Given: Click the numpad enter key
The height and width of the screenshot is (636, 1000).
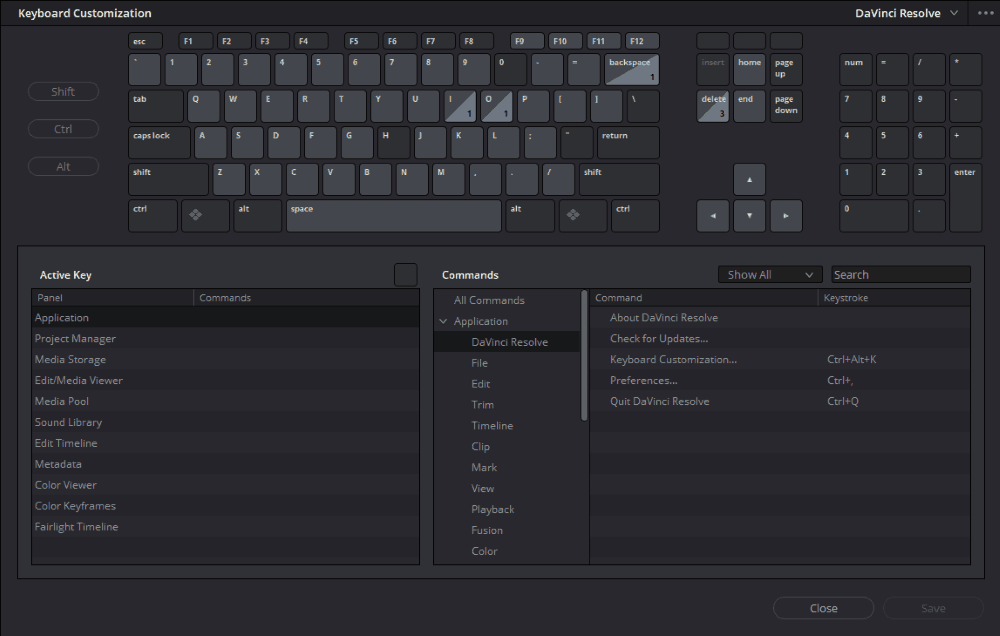Looking at the screenshot, I should click(966, 198).
